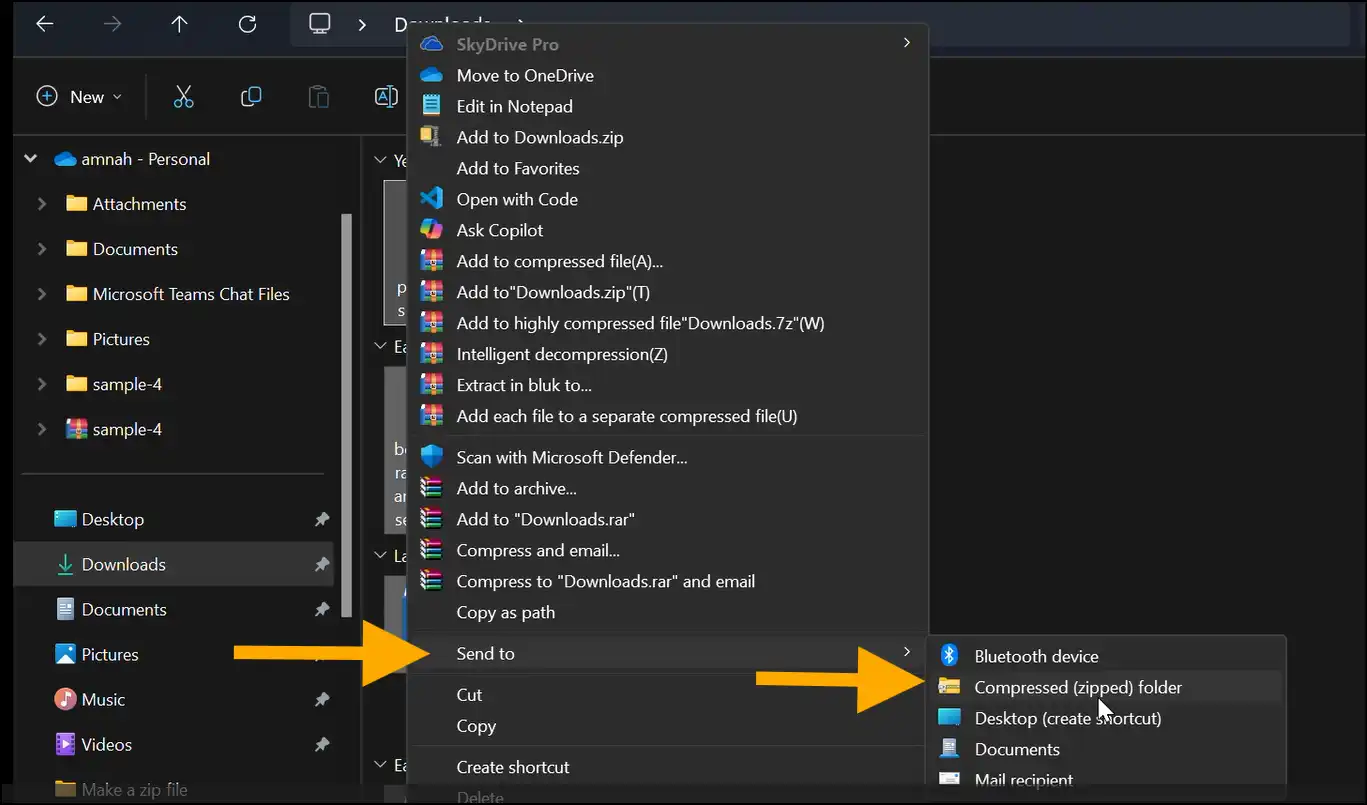The width and height of the screenshot is (1367, 805).
Task: Unpin Music using its pin icon
Action: pos(322,699)
